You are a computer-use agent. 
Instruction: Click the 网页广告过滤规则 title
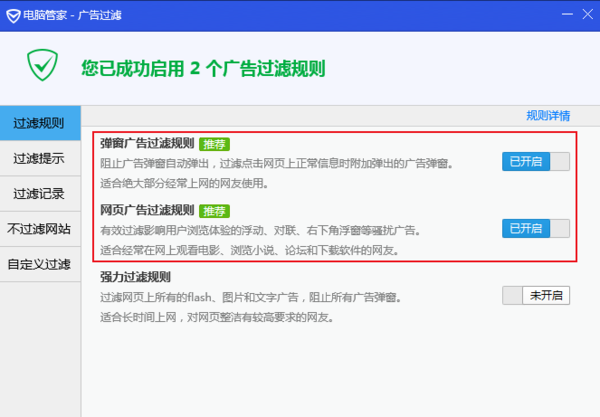tap(147, 211)
